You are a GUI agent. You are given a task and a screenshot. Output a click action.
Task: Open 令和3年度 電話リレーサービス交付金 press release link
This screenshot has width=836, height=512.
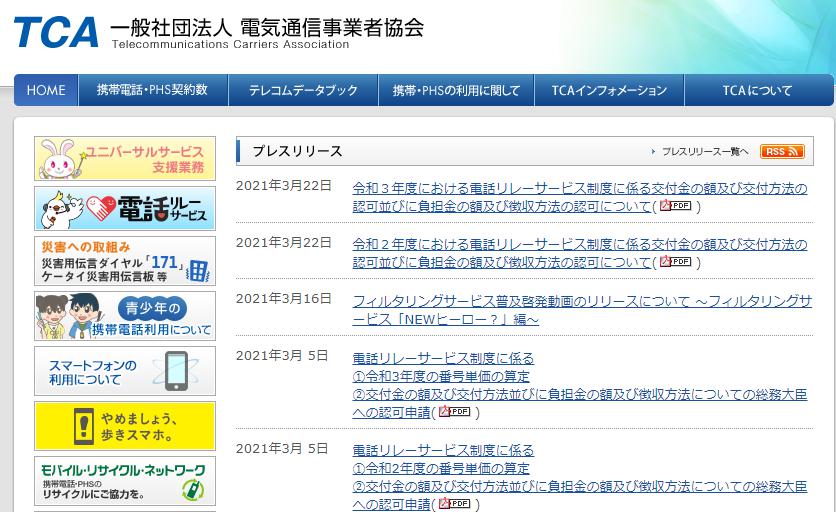(x=580, y=197)
